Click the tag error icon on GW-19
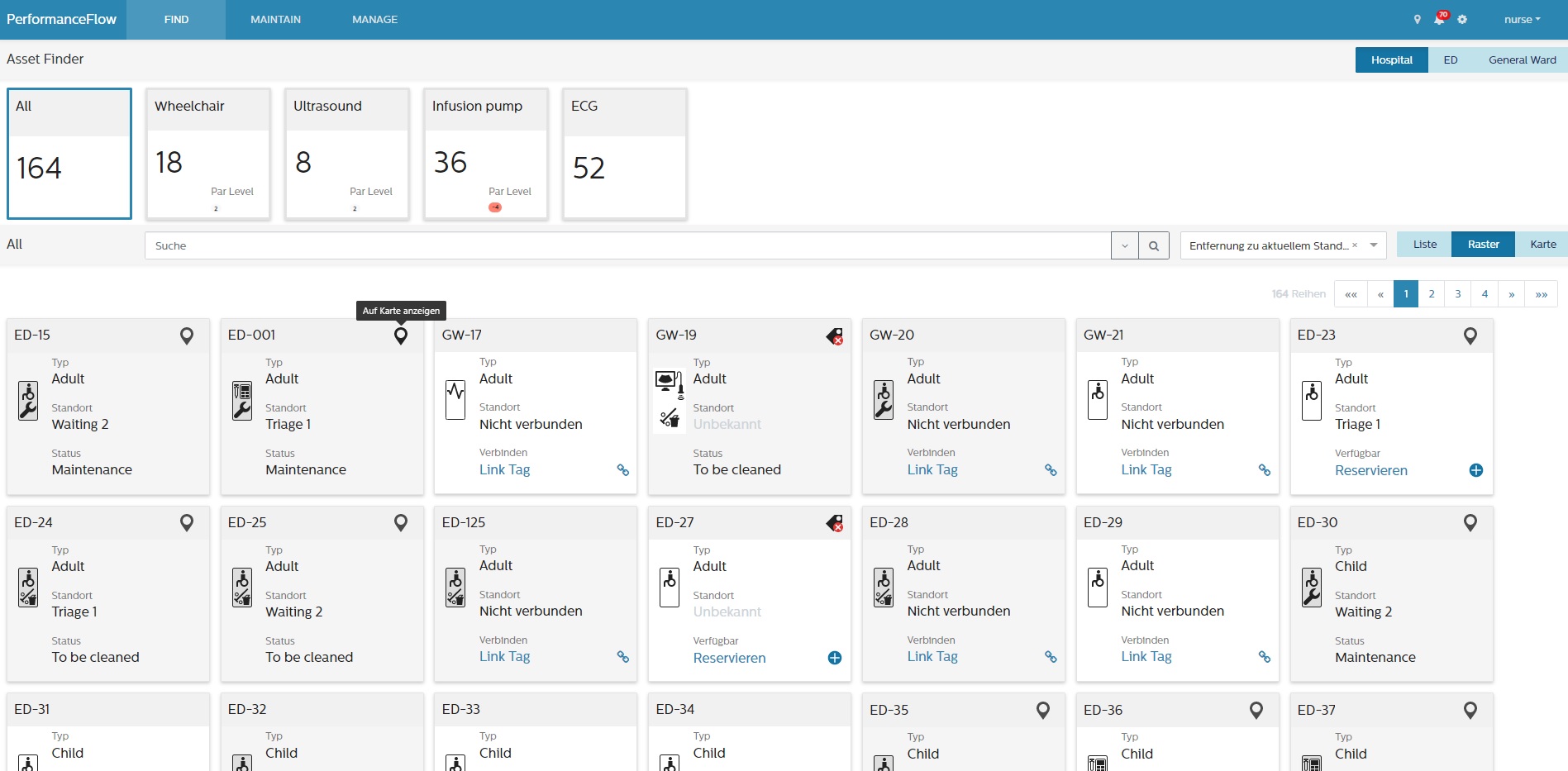The height and width of the screenshot is (771, 1568). [835, 336]
